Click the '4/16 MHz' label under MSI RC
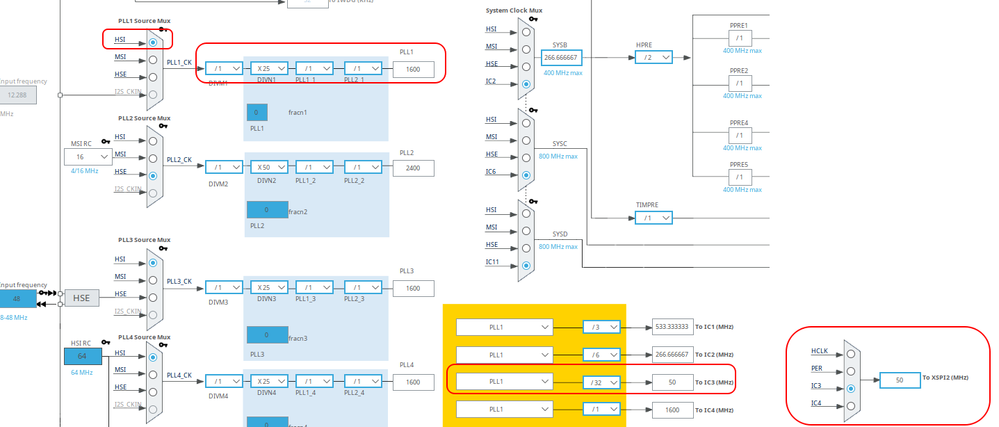 (84, 171)
